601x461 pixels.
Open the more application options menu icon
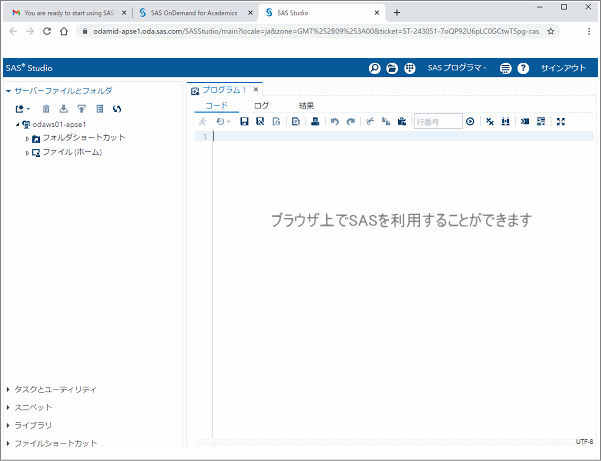[x=506, y=68]
